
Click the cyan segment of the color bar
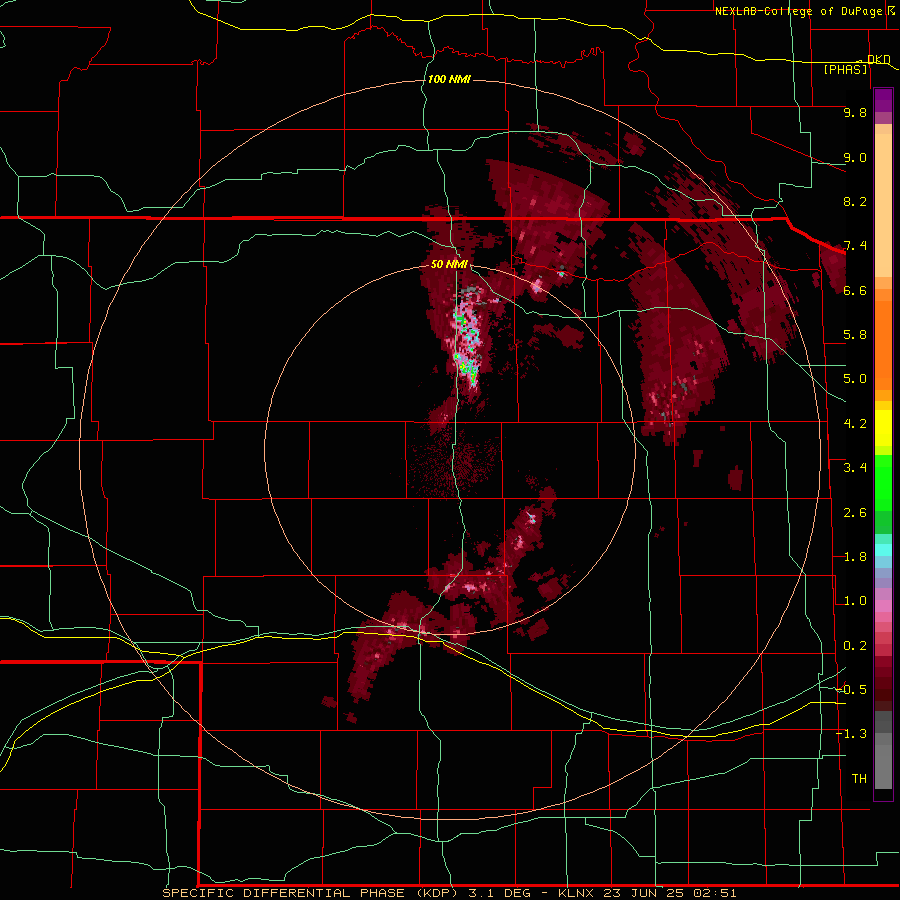pyautogui.click(x=883, y=550)
